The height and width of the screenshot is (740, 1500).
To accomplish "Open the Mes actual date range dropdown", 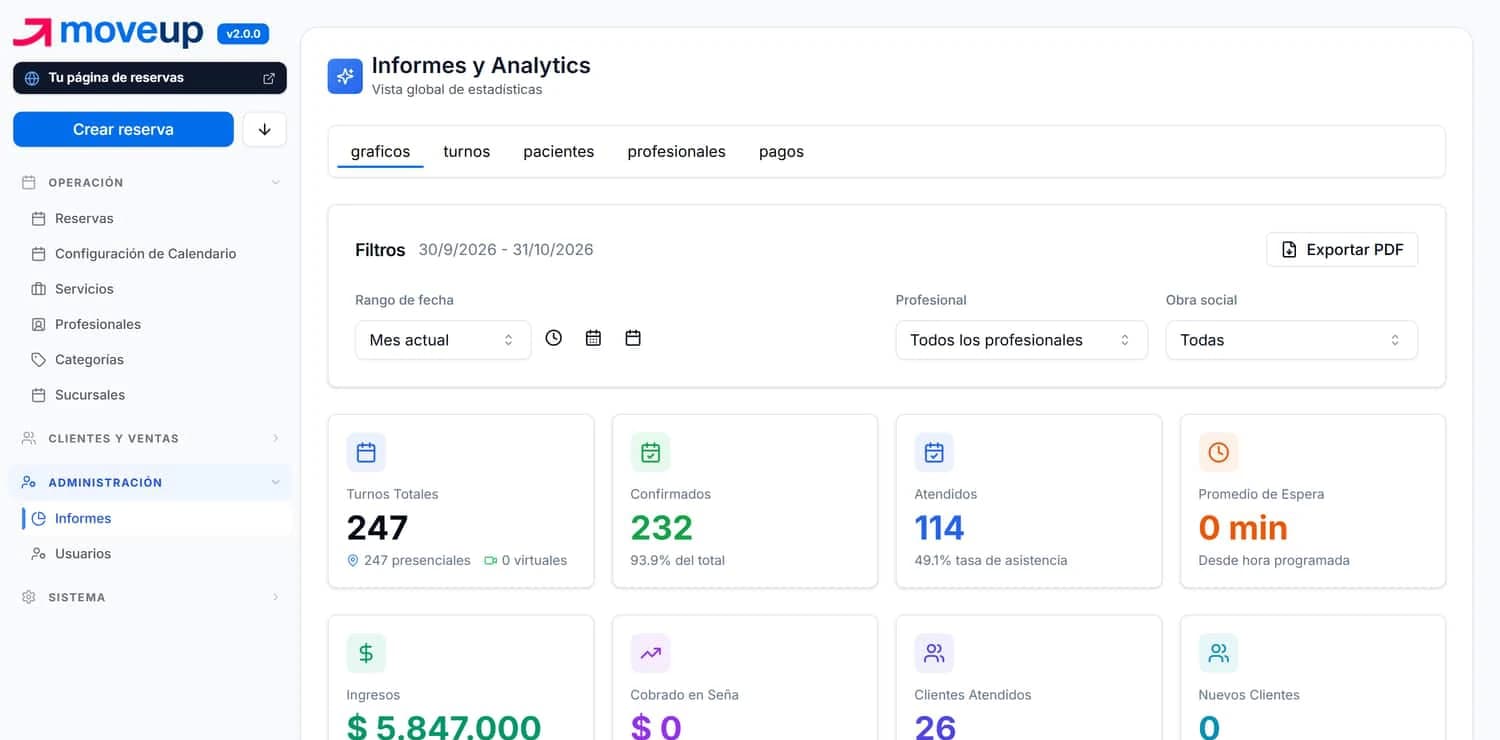I will [x=443, y=340].
